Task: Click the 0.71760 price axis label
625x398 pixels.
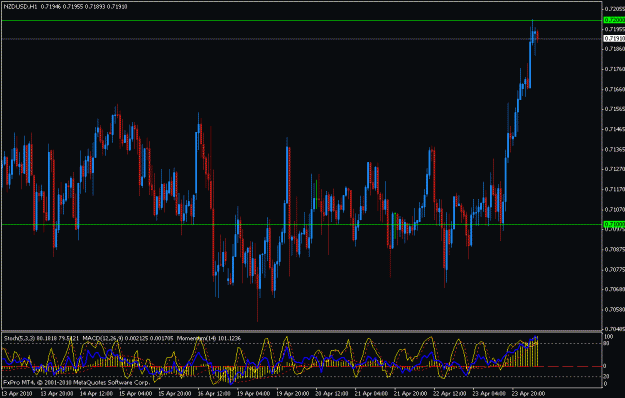Action: click(x=615, y=69)
